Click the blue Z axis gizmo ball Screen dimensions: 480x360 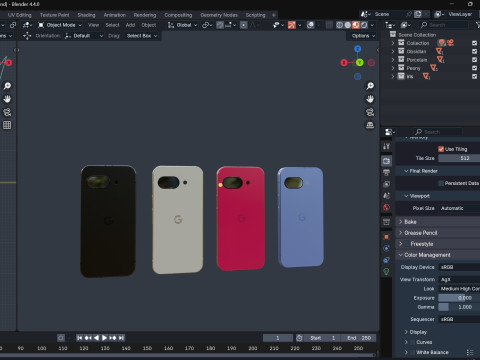tap(358, 49)
